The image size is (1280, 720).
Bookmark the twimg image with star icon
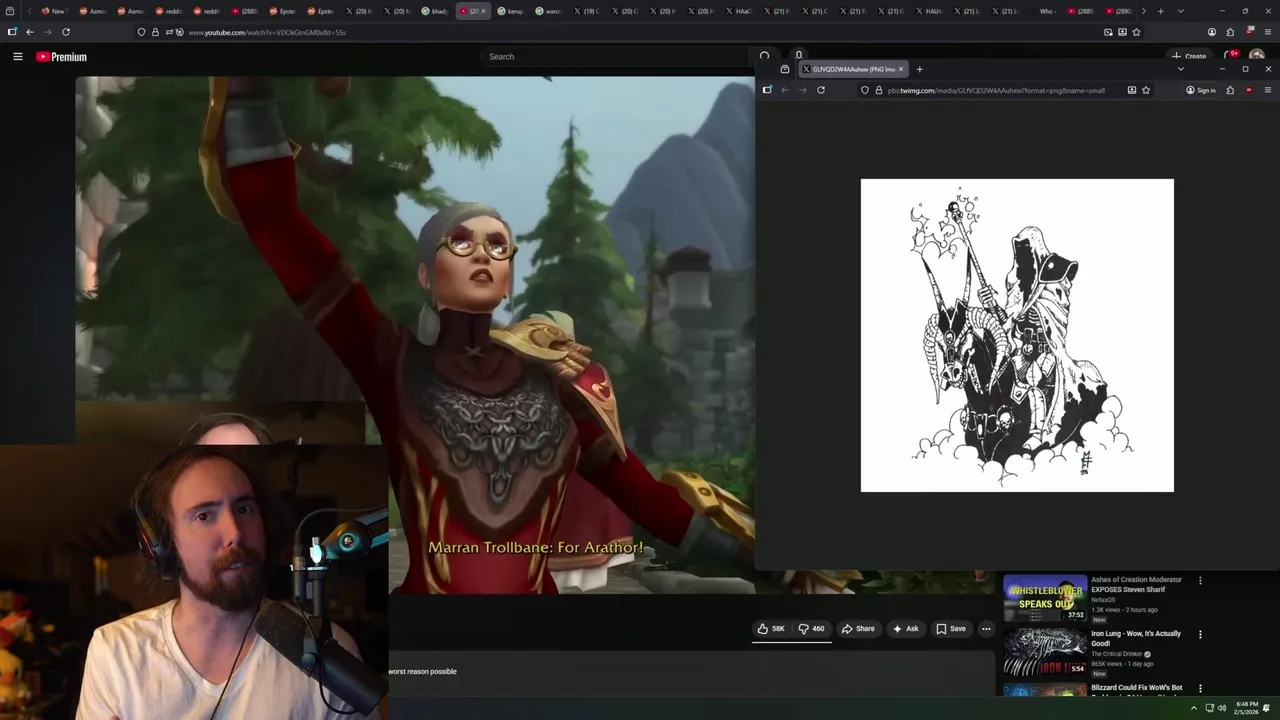click(x=1146, y=90)
